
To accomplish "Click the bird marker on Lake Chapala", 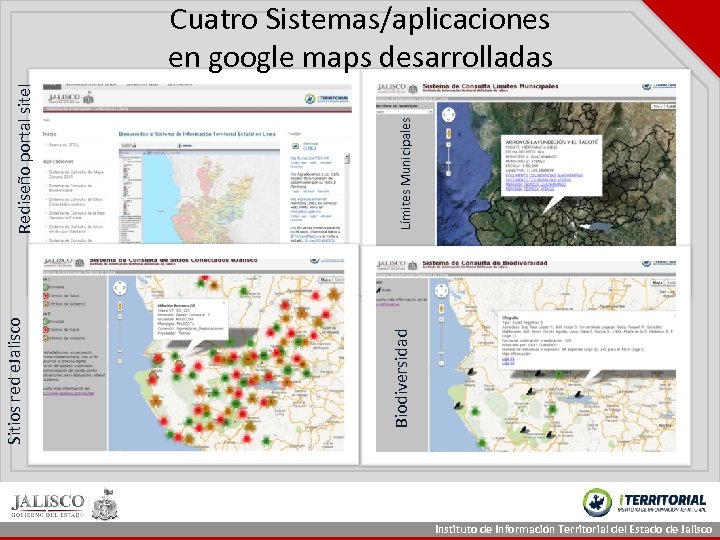I will [x=578, y=395].
